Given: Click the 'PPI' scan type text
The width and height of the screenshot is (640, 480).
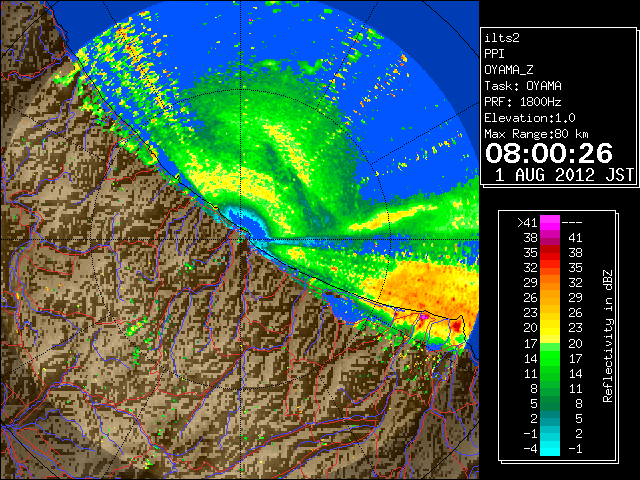Looking at the screenshot, I should 494,54.
